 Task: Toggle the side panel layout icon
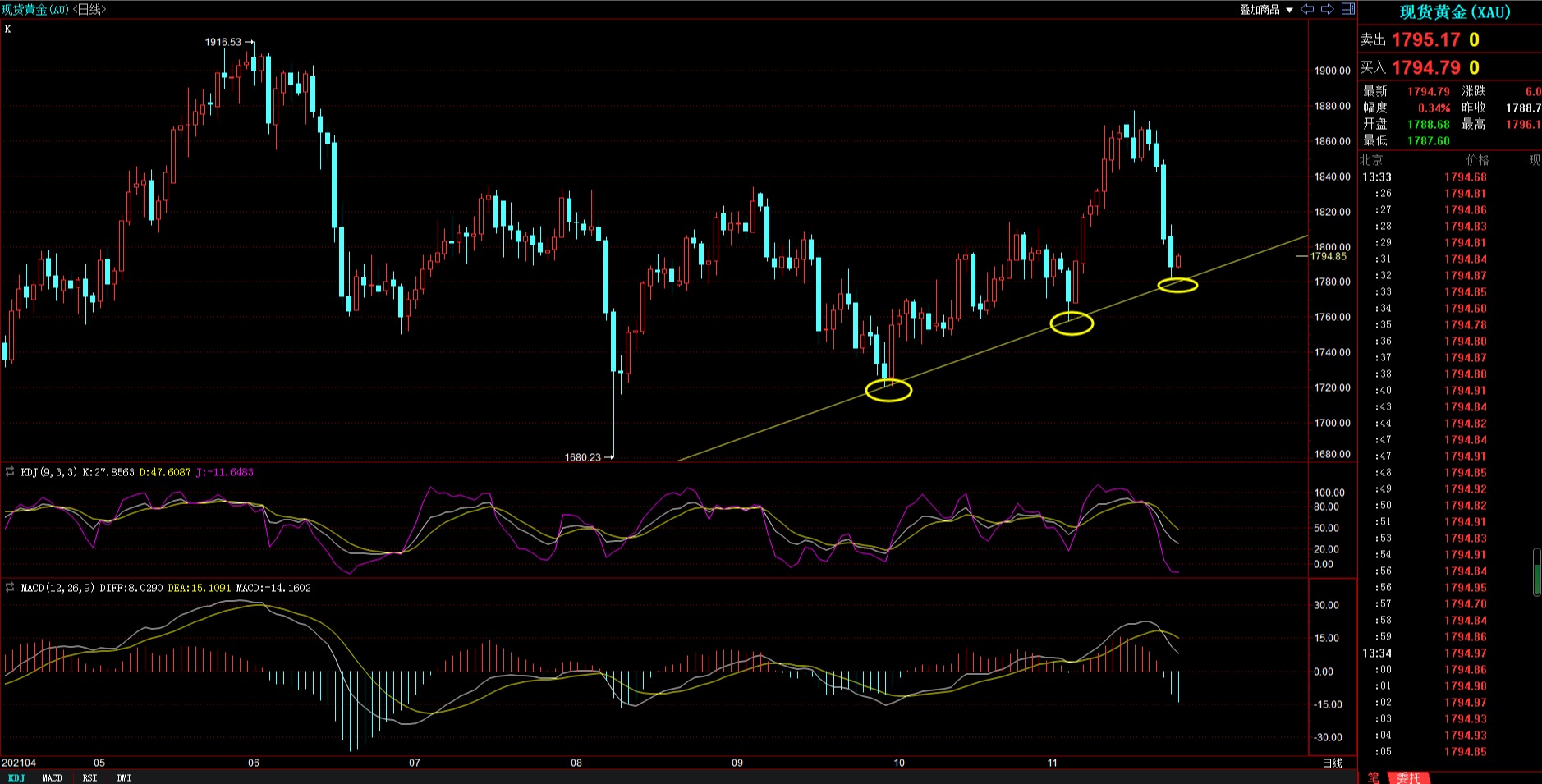pyautogui.click(x=1348, y=9)
